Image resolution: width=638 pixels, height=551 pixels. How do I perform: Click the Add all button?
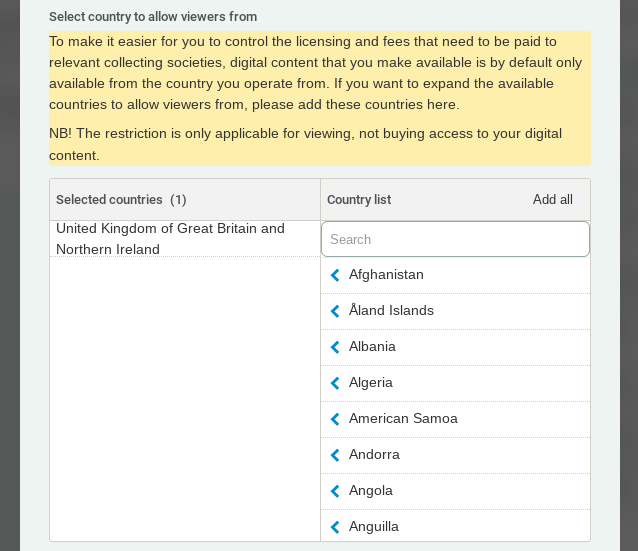pos(552,200)
